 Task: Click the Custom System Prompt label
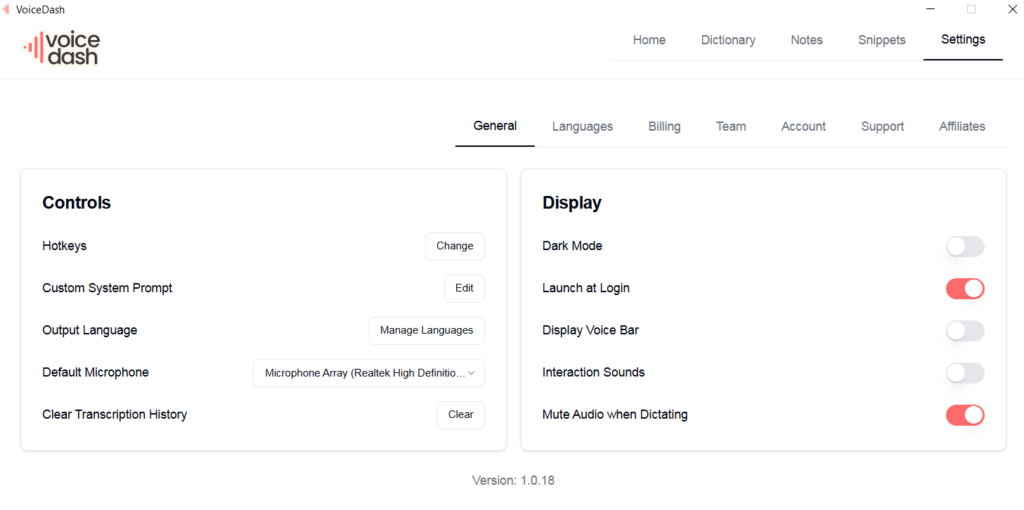click(107, 288)
